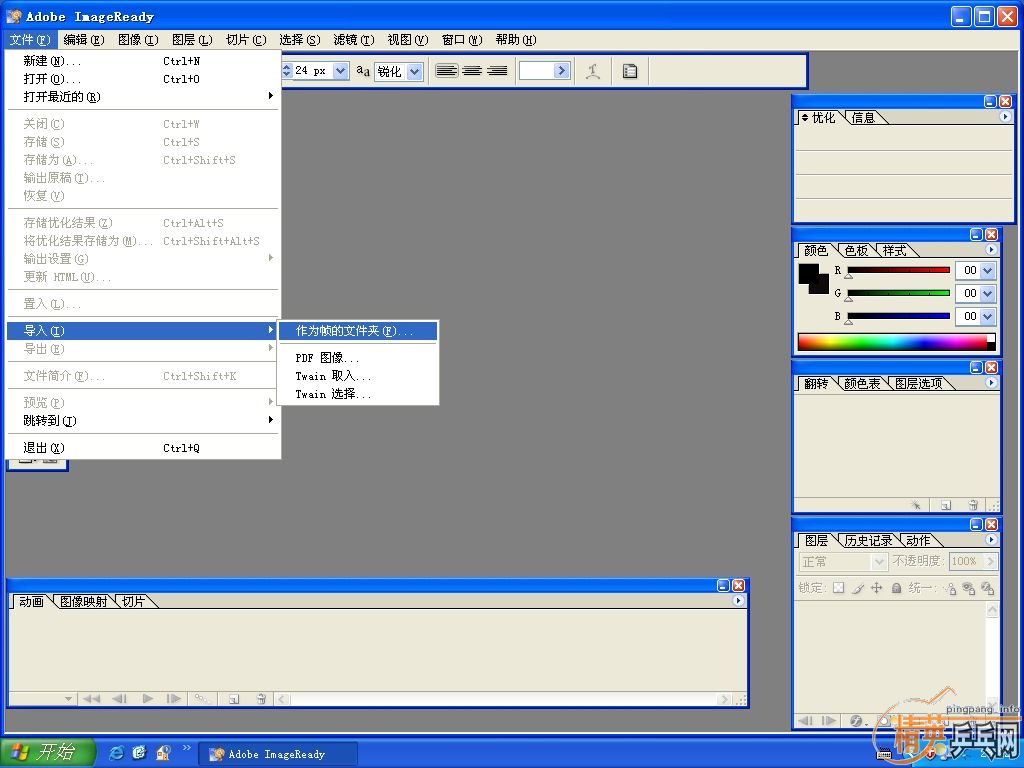
Task: Click the unify layer visibility icon
Action: pyautogui.click(x=968, y=588)
